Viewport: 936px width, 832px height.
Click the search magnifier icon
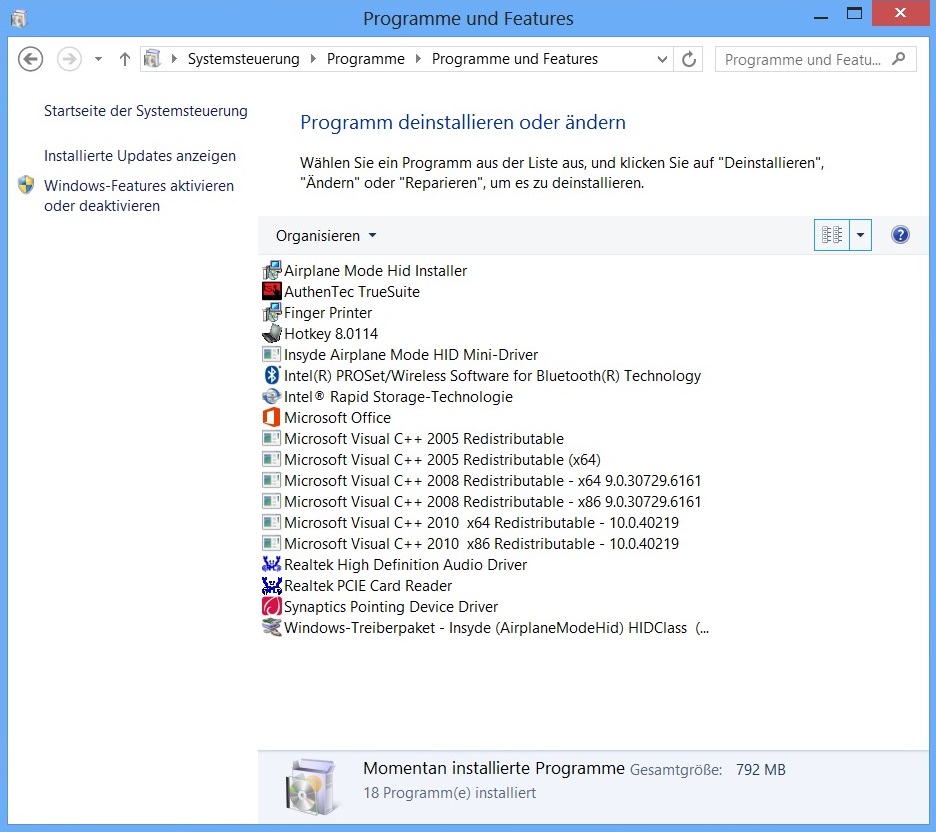898,59
